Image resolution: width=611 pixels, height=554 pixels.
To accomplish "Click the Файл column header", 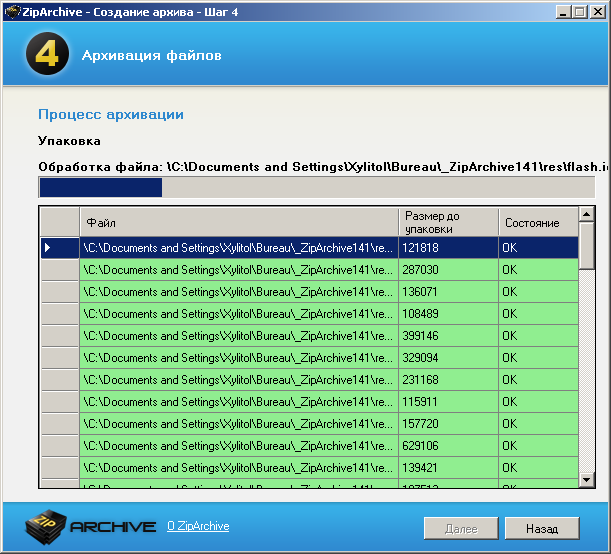I will tap(239, 222).
